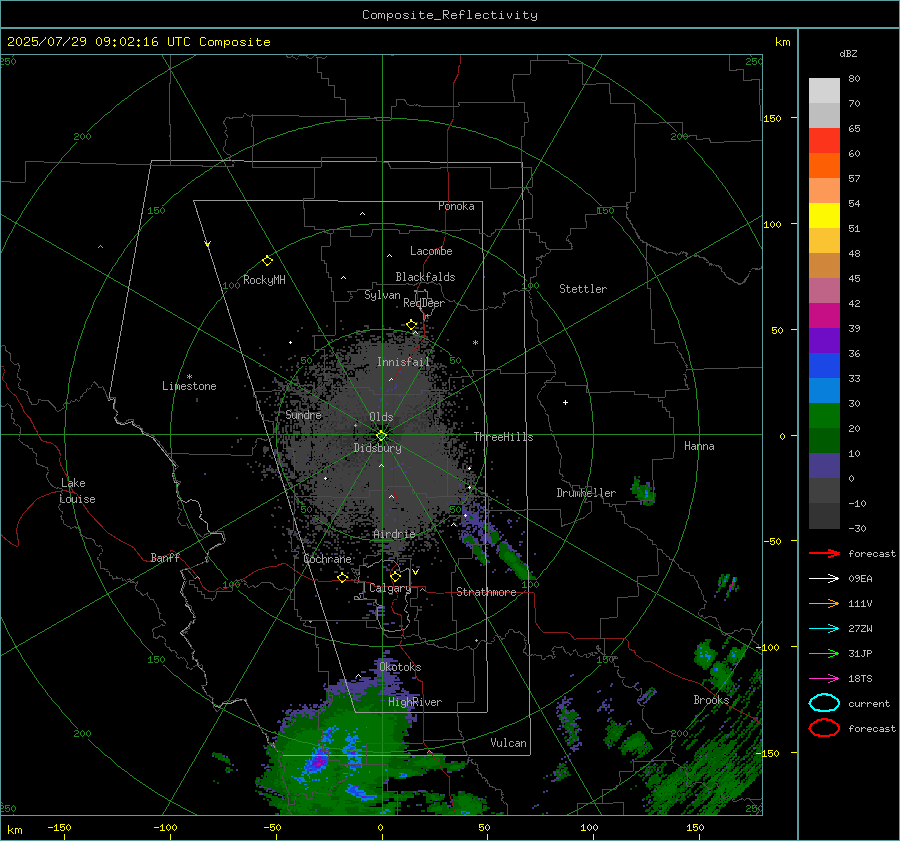
Task: Click the Airdrie city label
Action: point(394,534)
